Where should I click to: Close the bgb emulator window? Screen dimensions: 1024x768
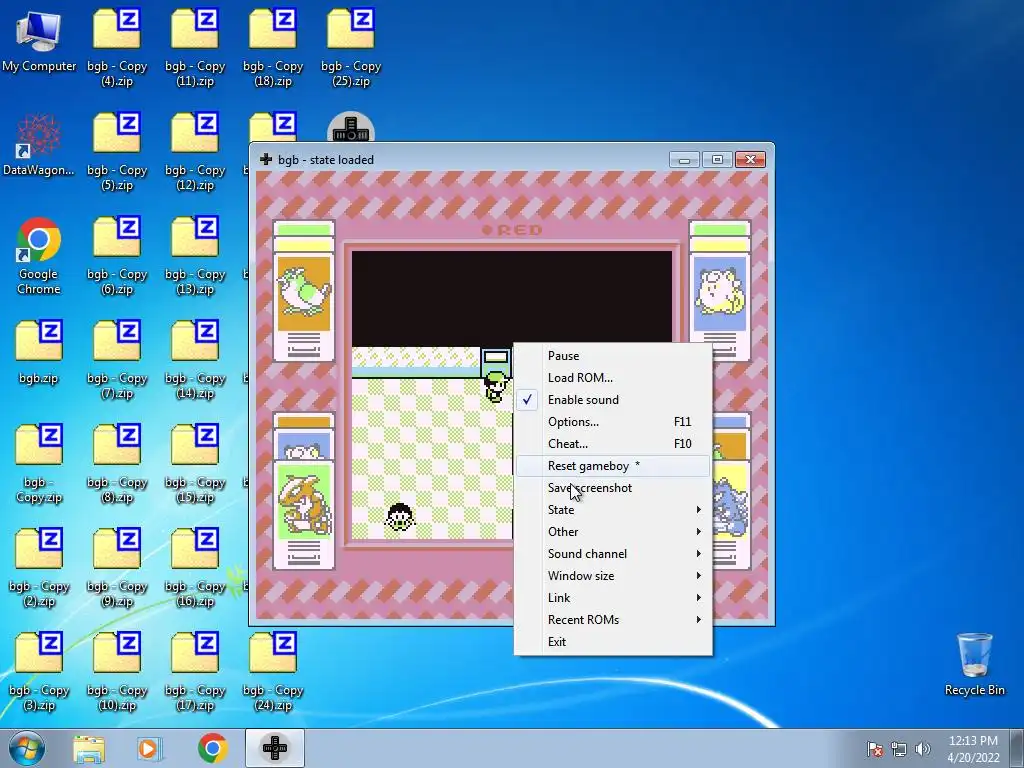coord(750,160)
